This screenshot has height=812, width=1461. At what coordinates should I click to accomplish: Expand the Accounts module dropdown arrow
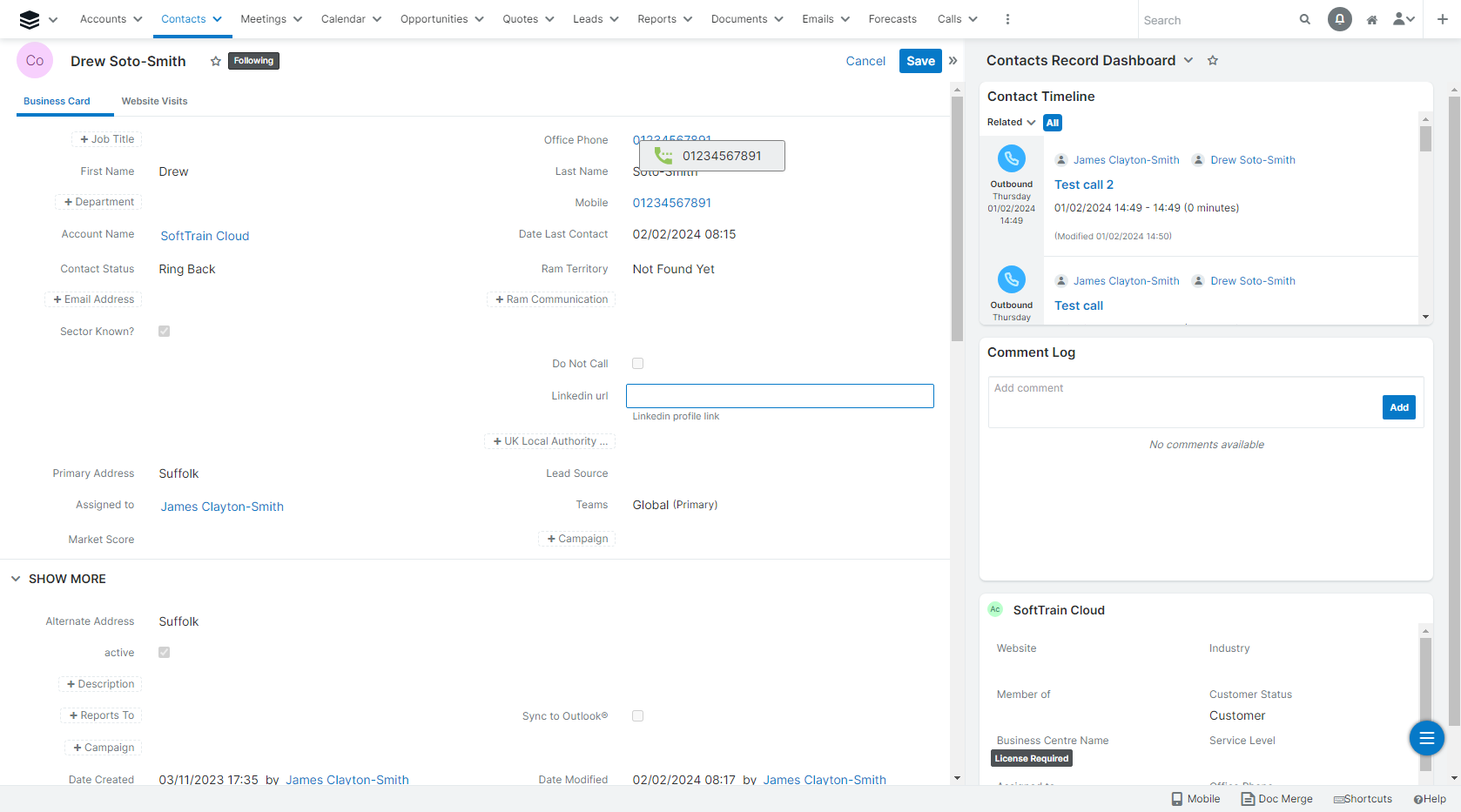click(x=138, y=19)
